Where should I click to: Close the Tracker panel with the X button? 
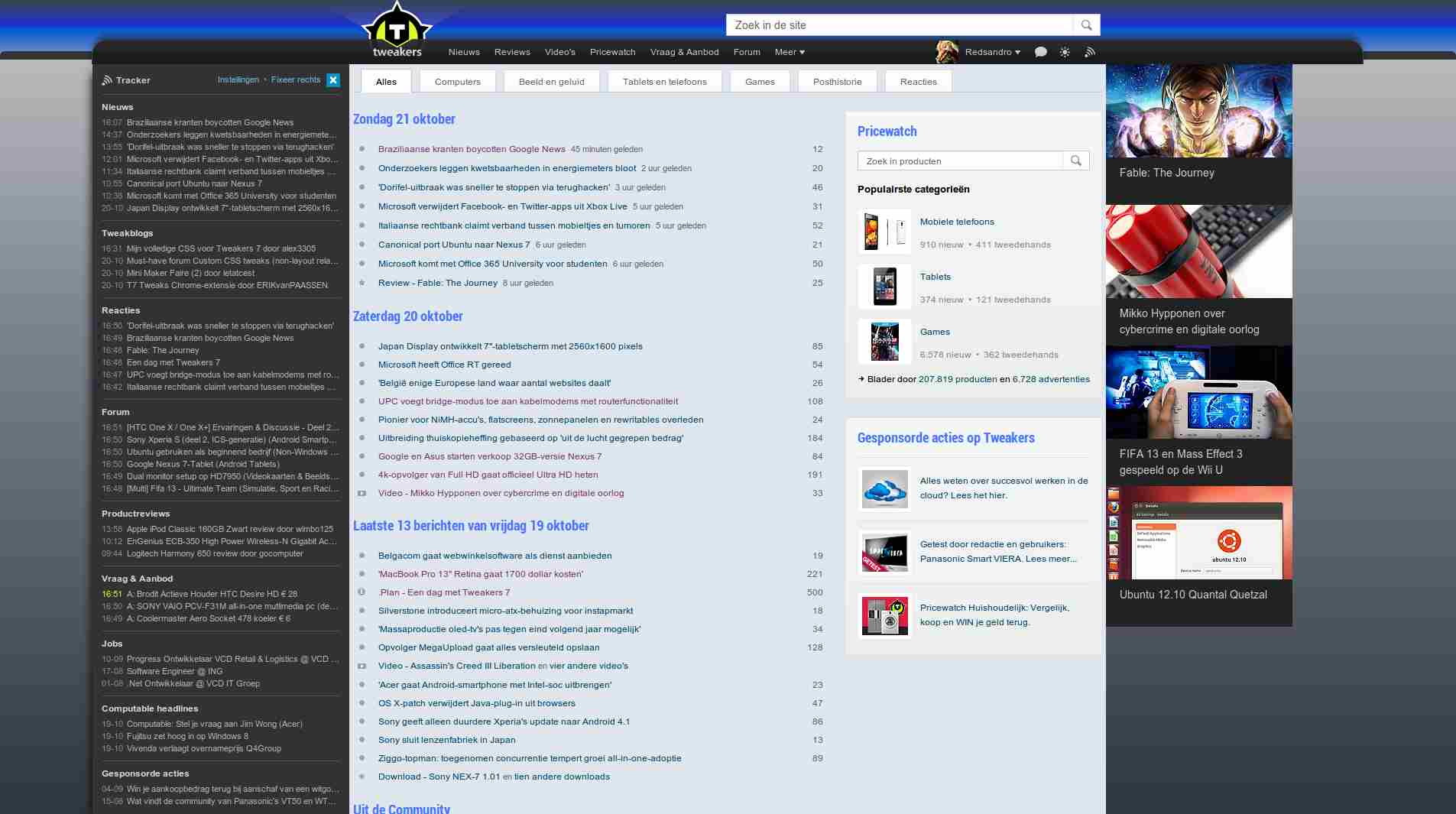(x=332, y=79)
